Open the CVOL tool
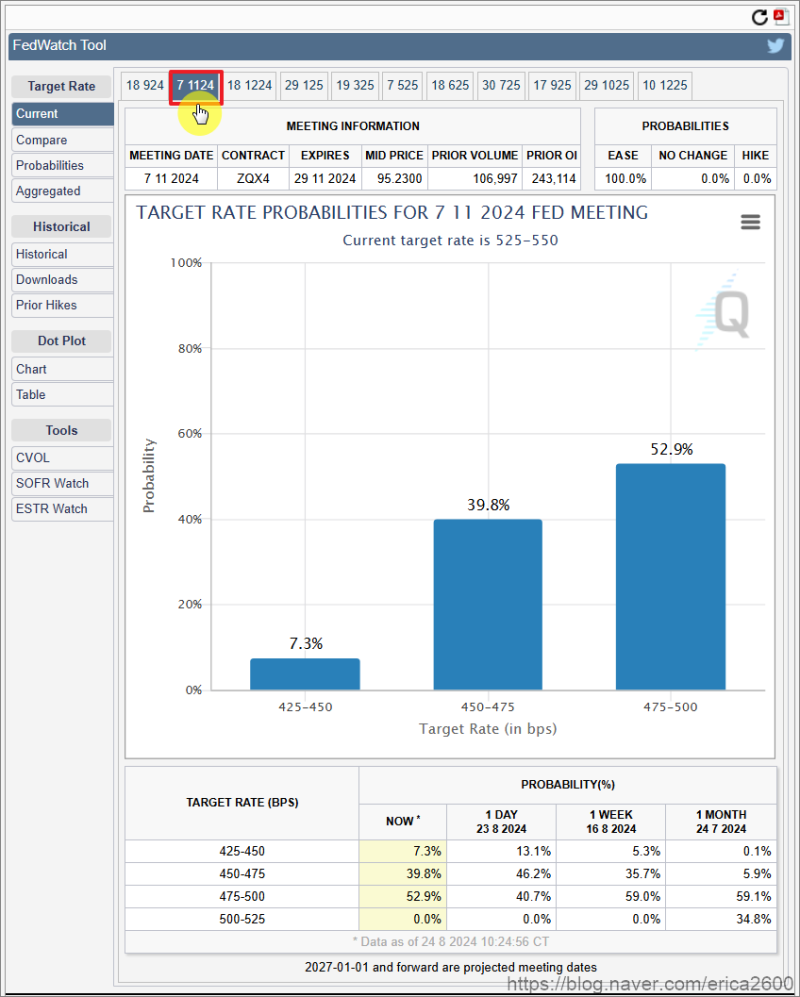This screenshot has height=997, width=800. click(62, 458)
